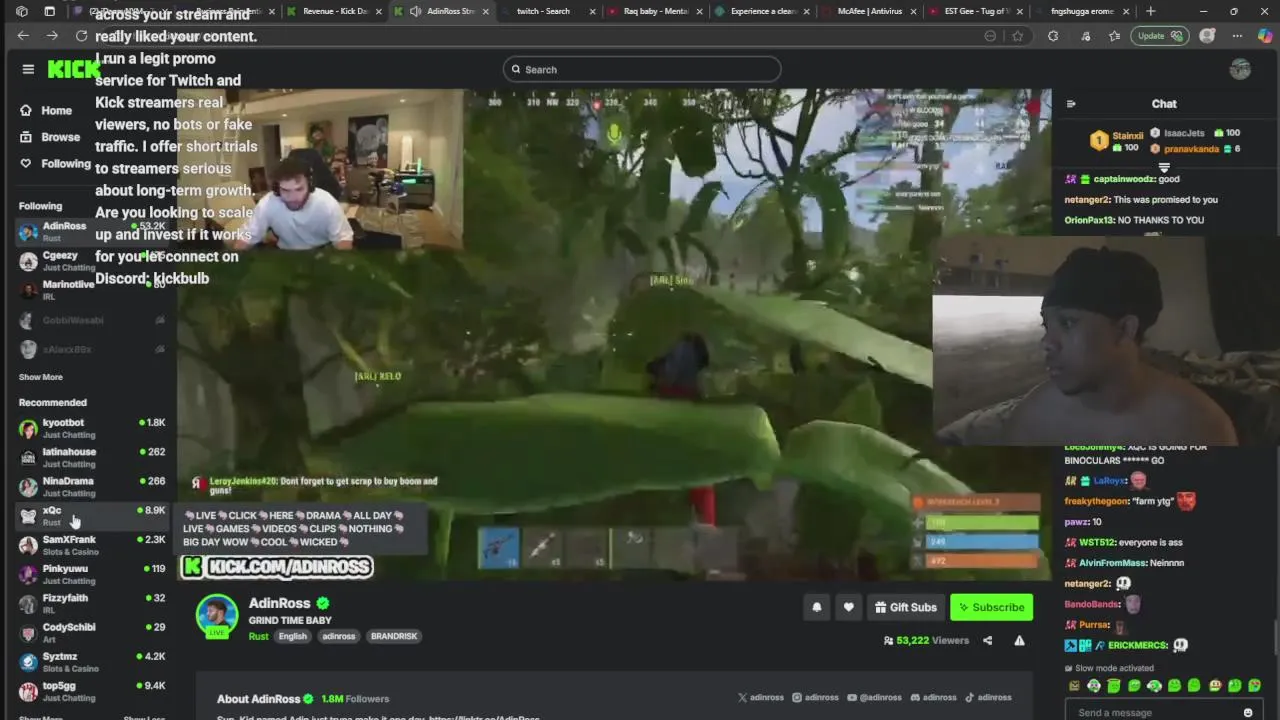Viewport: 1280px width, 720px height.
Task: Toggle follow with the heart button
Action: tap(848, 607)
